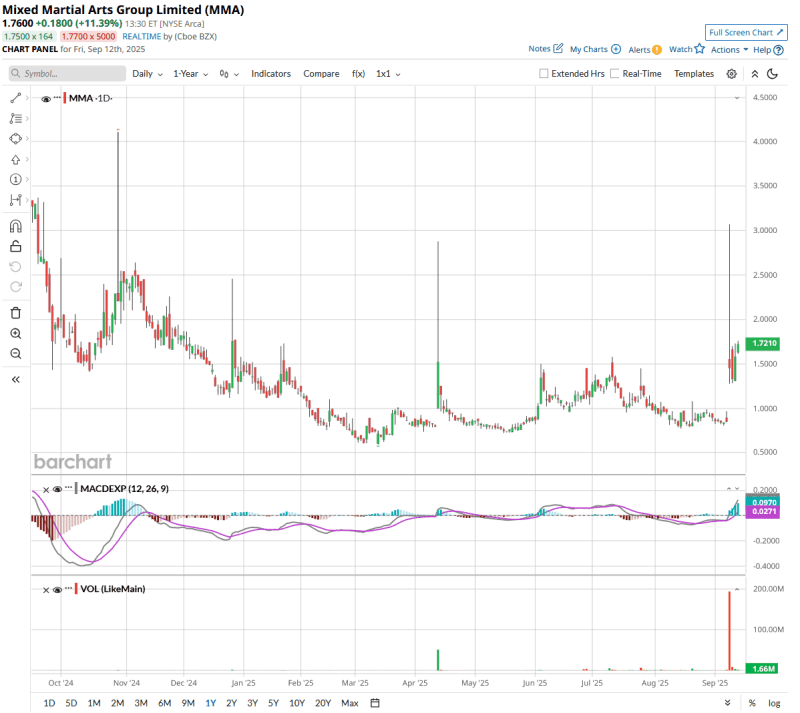
Task: Enable the Extended Hrs checkbox
Action: pyautogui.click(x=544, y=74)
